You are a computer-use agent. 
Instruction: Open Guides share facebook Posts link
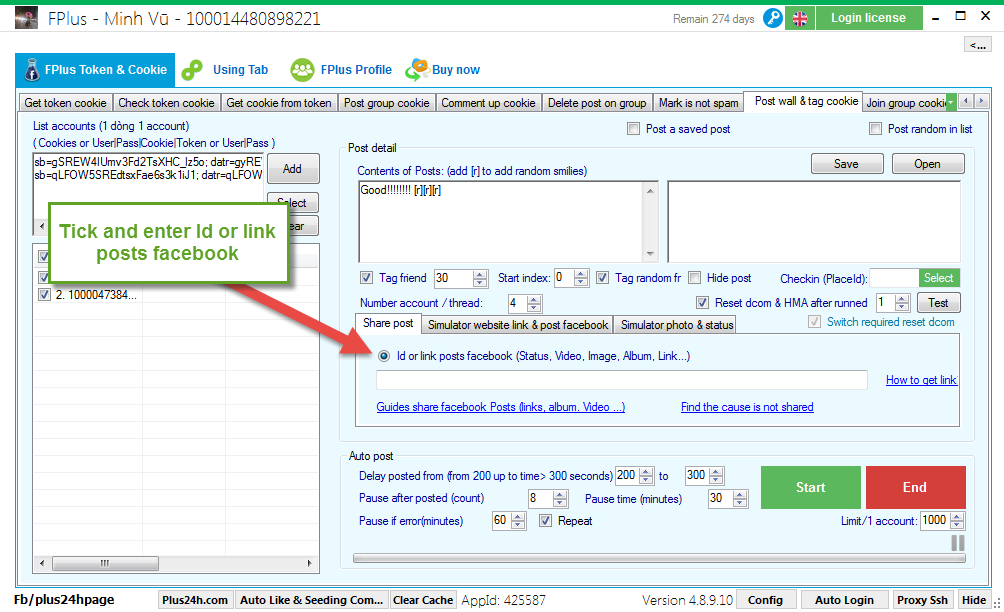[x=501, y=407]
